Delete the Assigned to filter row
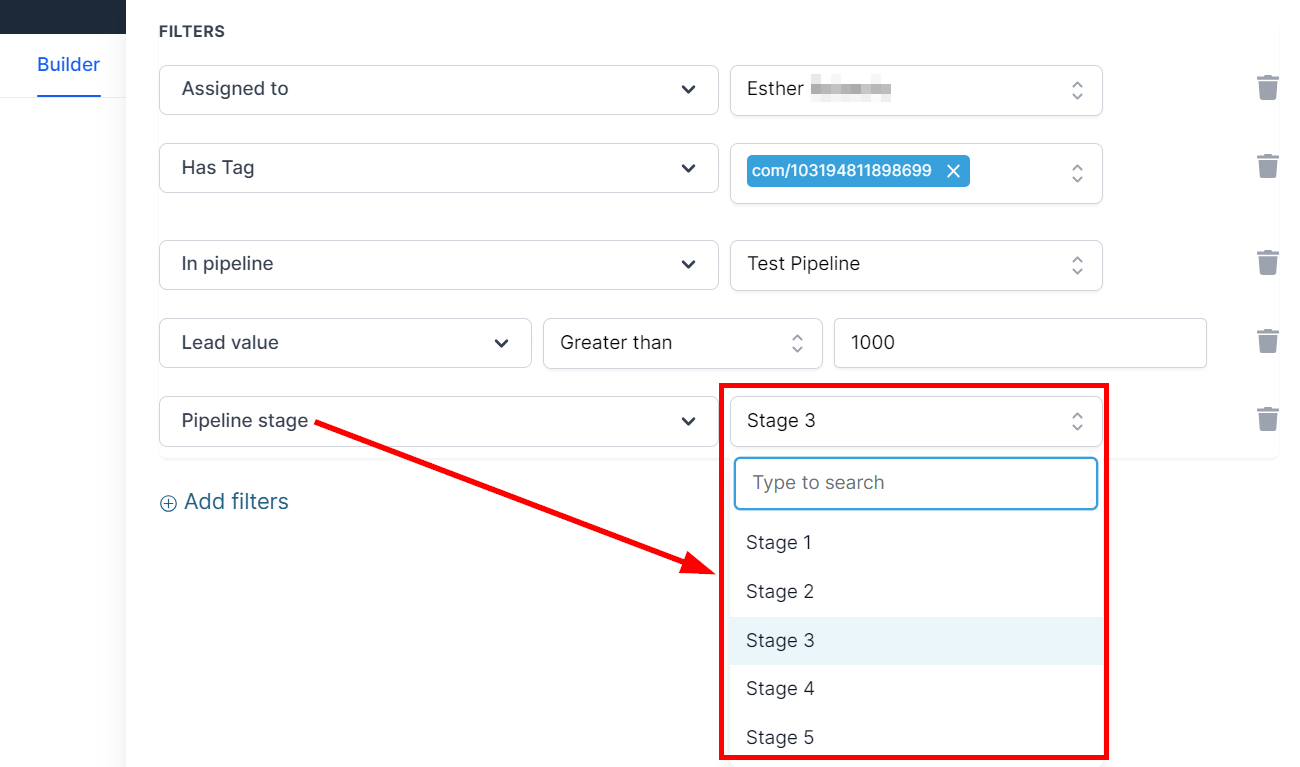The width and height of the screenshot is (1300, 767). click(1267, 88)
